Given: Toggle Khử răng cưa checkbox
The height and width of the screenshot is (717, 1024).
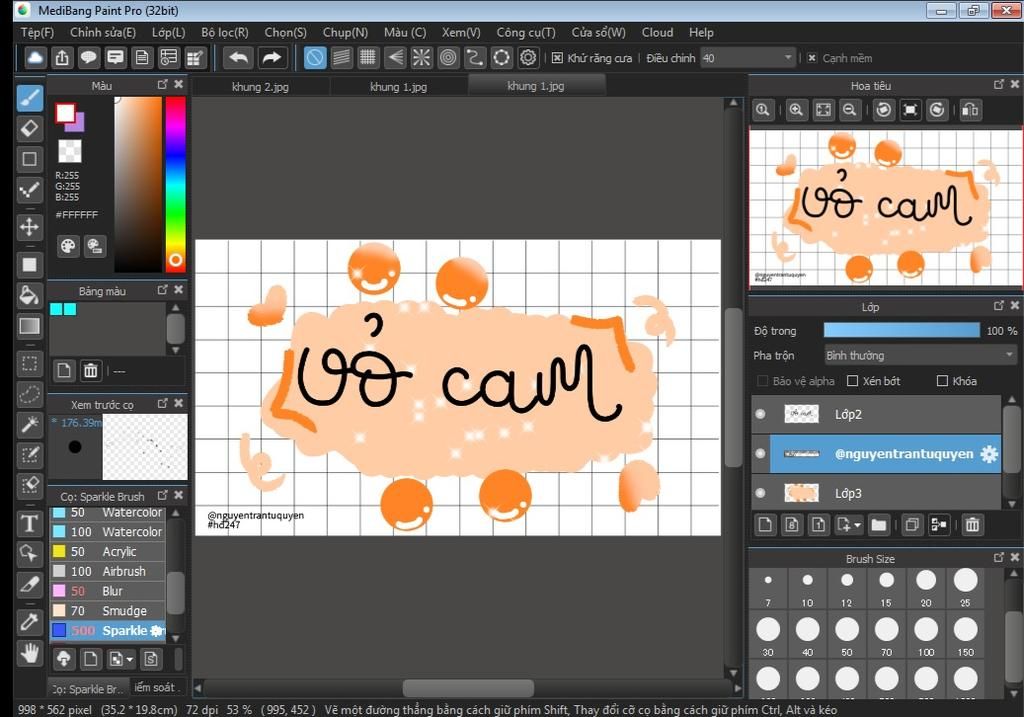Looking at the screenshot, I should (557, 58).
